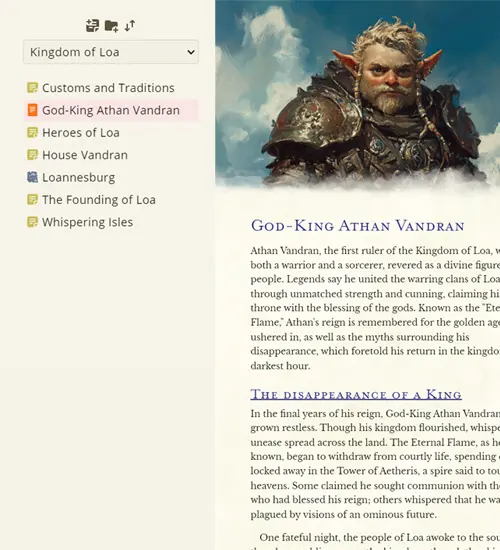Image resolution: width=500 pixels, height=550 pixels.
Task: Click the Whispering Isles note icon
Action: (x=32, y=222)
